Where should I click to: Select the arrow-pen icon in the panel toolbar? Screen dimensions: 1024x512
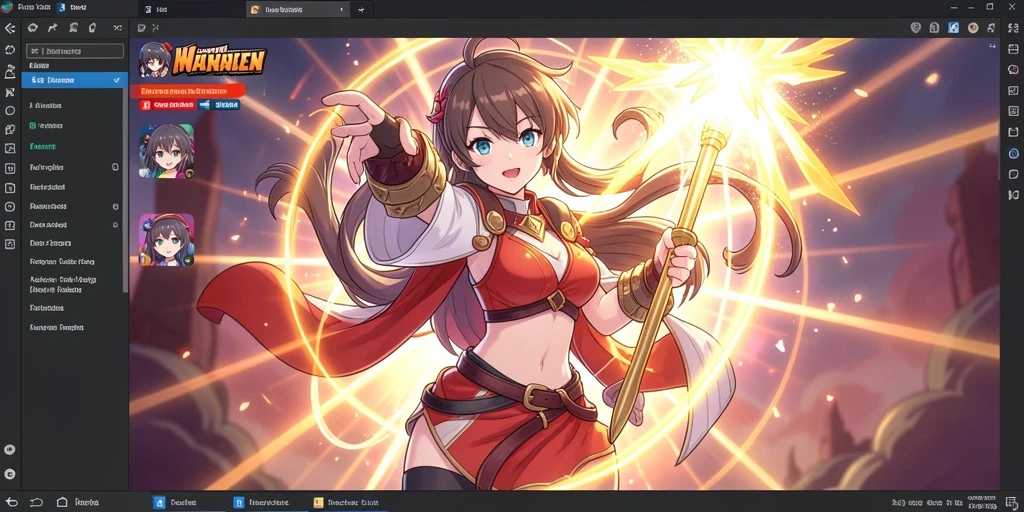[x=53, y=28]
